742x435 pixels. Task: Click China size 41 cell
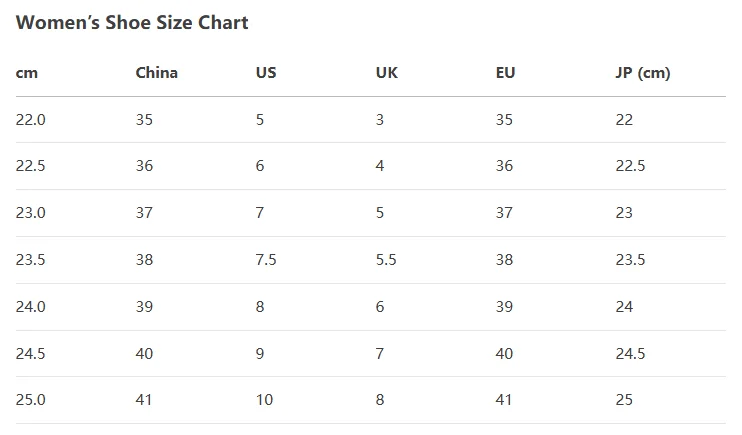(144, 400)
